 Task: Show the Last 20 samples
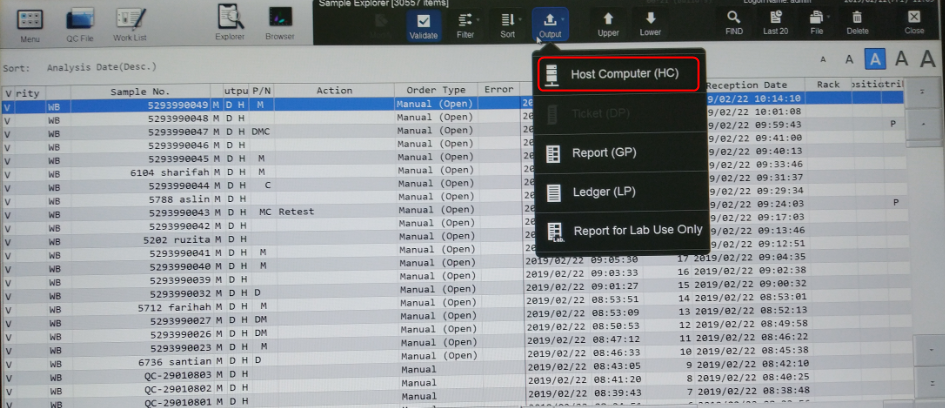775,23
